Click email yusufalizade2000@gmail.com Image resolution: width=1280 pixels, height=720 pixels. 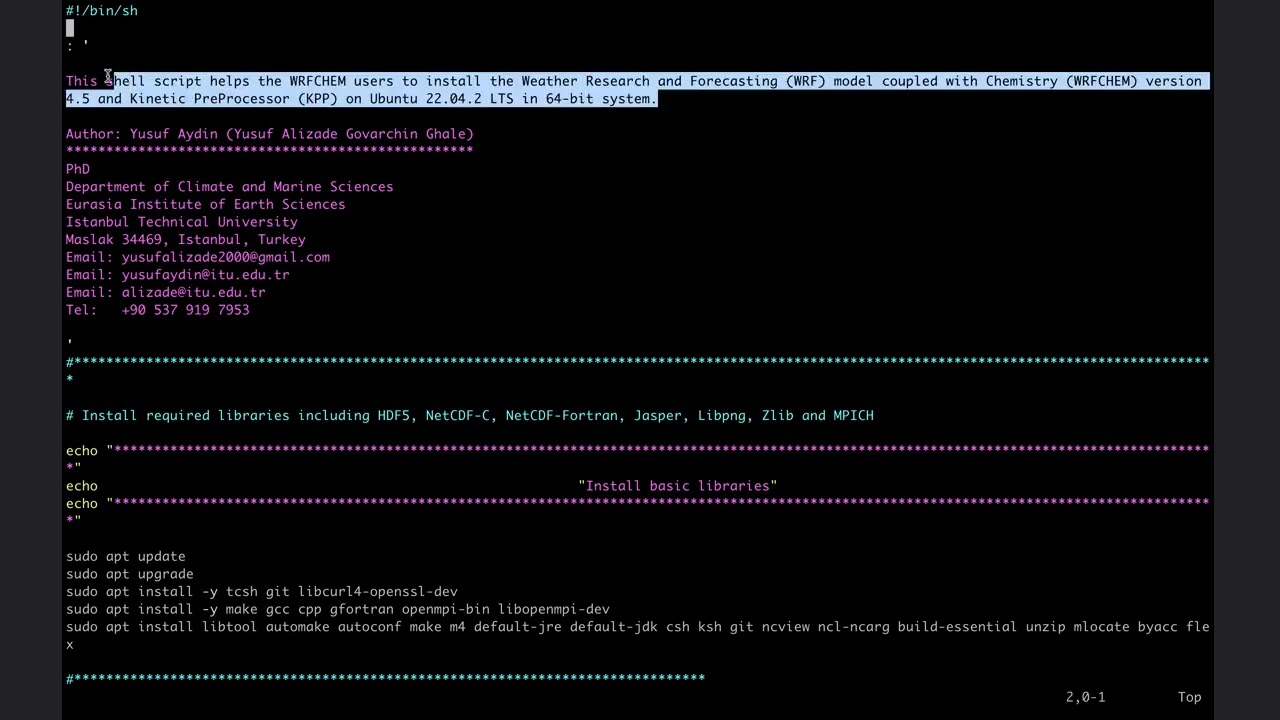(x=226, y=257)
